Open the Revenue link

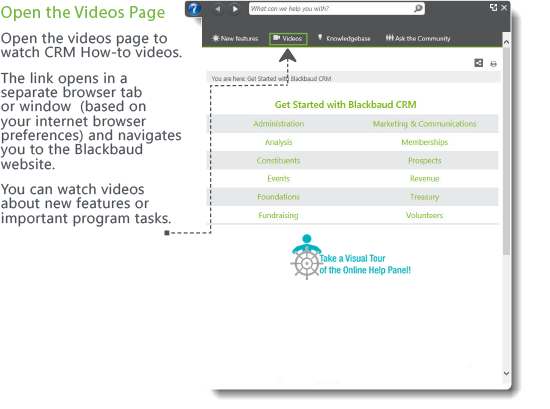click(424, 179)
